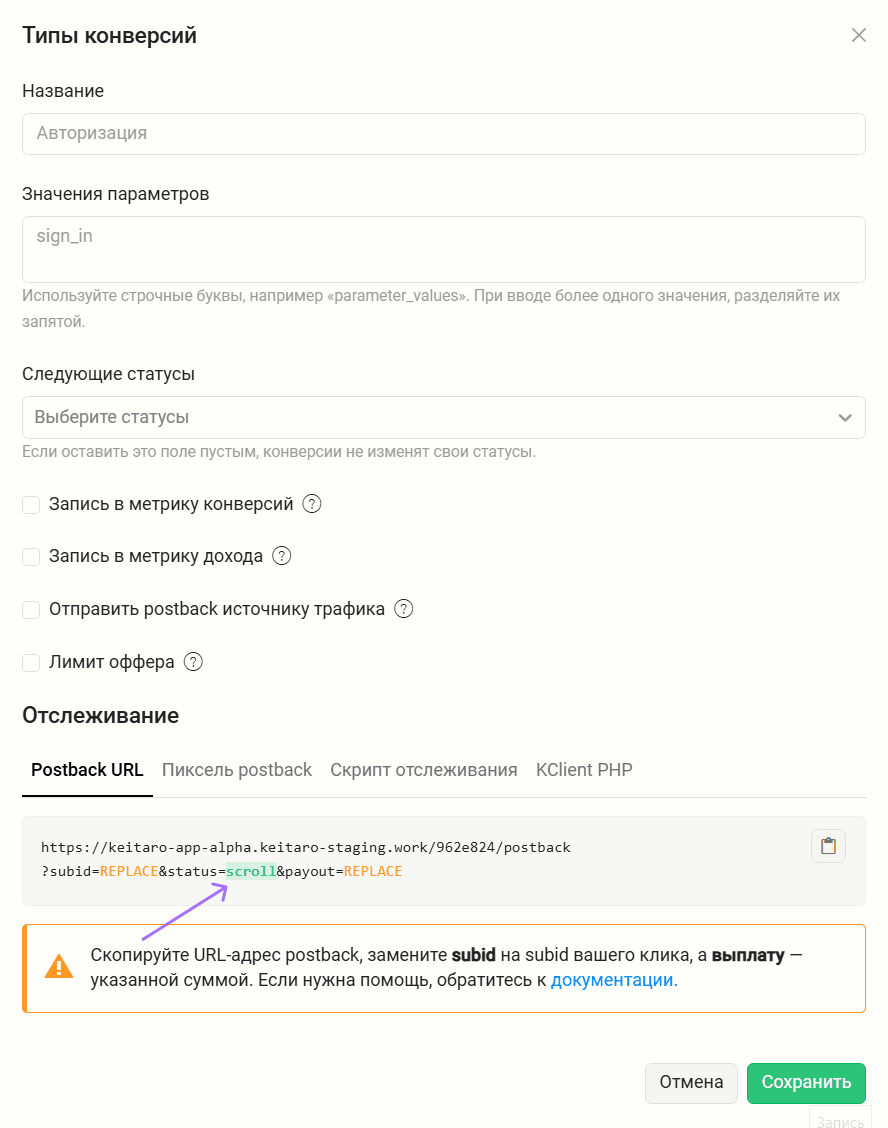
Task: Close the Типы конверсий dialog
Action: click(858, 35)
